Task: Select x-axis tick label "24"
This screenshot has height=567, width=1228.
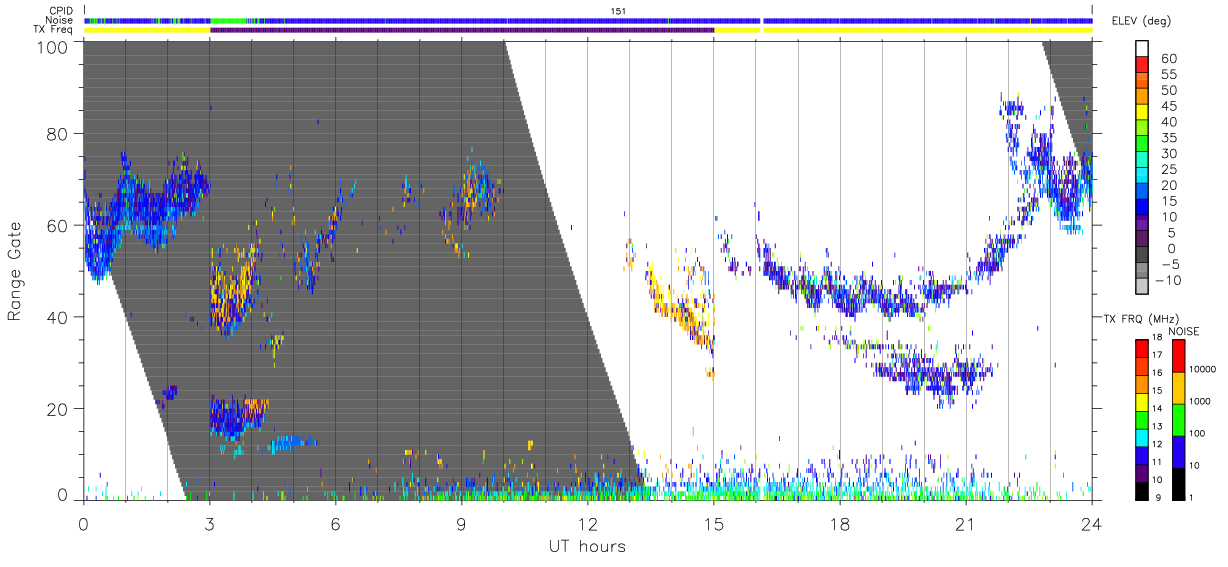Action: [x=1092, y=523]
